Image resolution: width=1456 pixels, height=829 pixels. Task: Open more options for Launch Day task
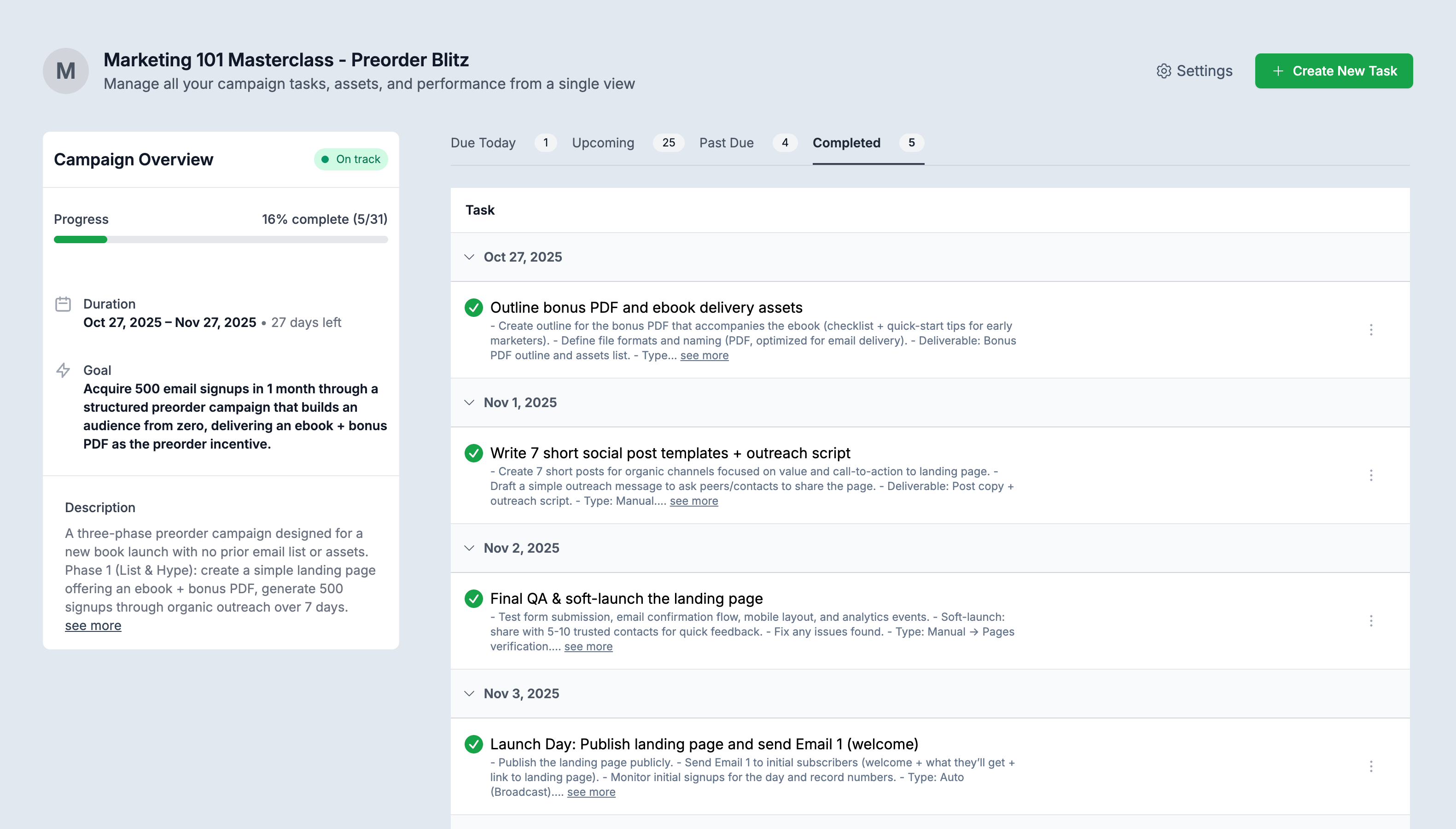pos(1371,766)
